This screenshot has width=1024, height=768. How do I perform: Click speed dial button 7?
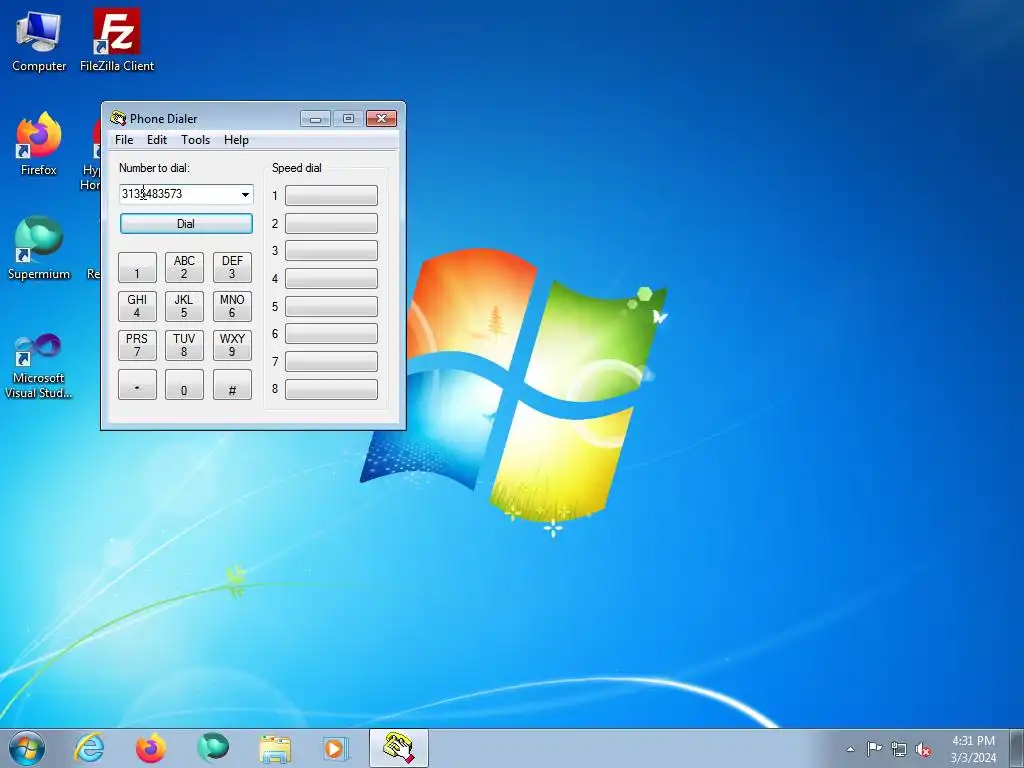[331, 361]
